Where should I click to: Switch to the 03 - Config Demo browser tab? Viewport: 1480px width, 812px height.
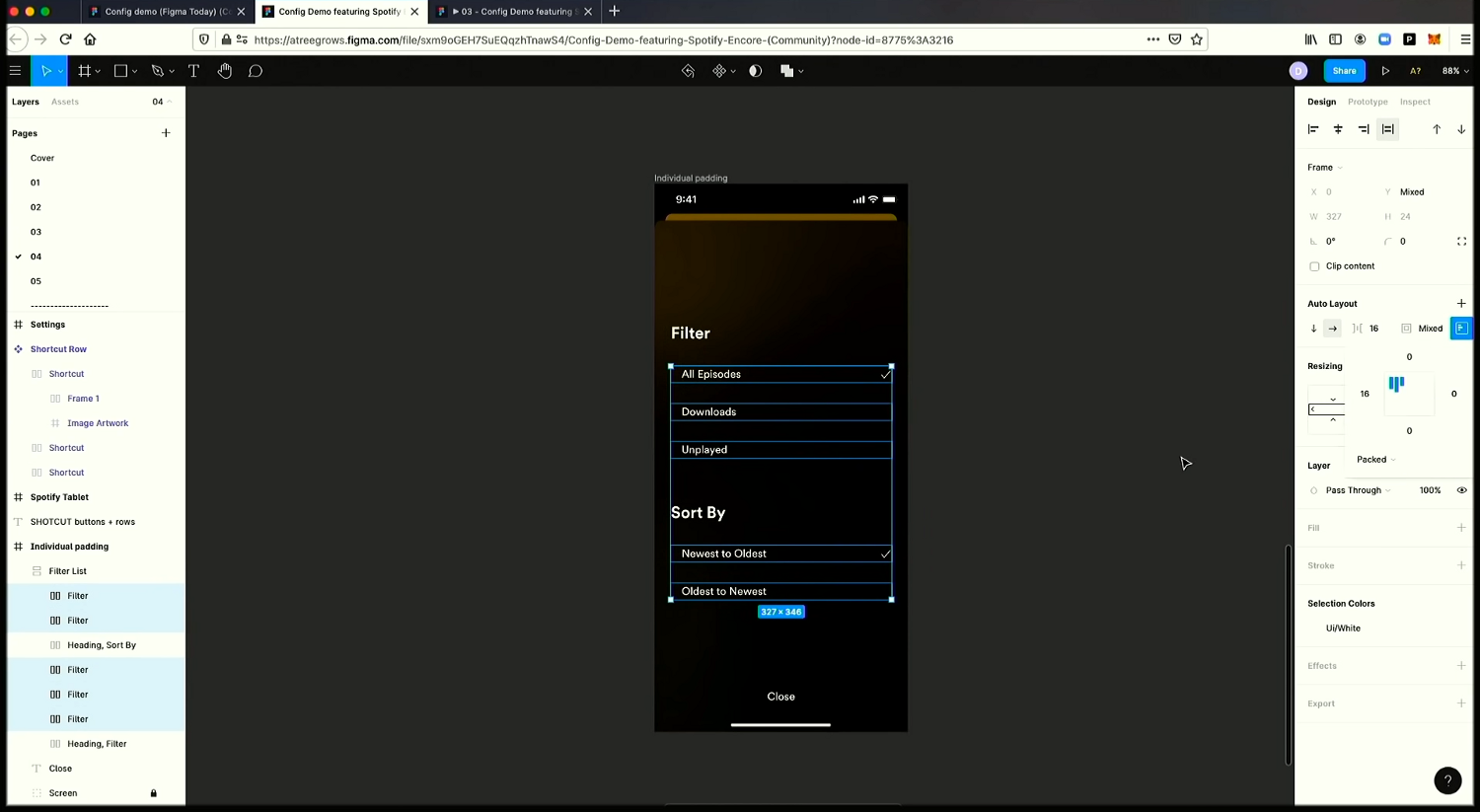tap(515, 12)
